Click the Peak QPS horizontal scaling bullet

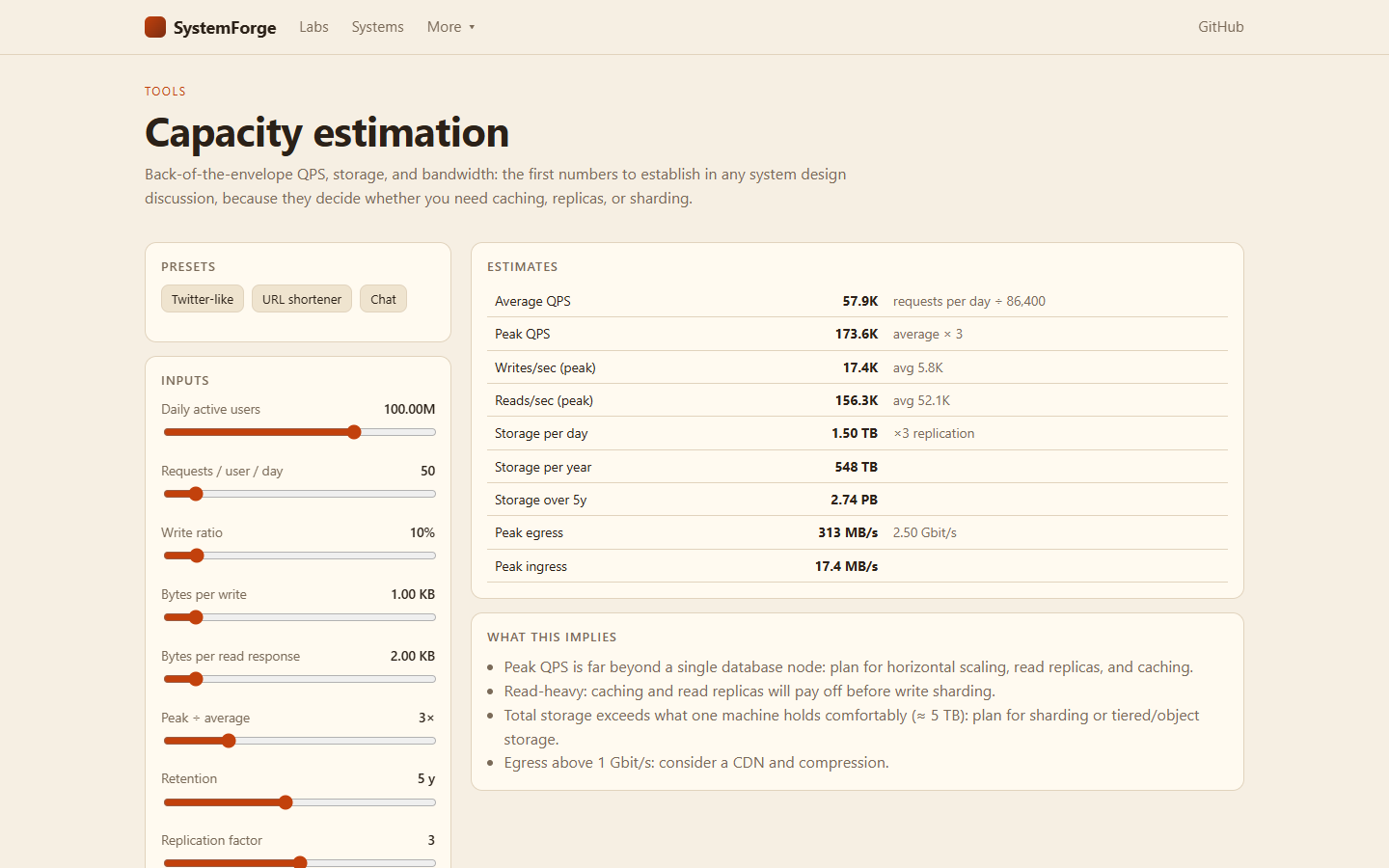click(x=849, y=666)
